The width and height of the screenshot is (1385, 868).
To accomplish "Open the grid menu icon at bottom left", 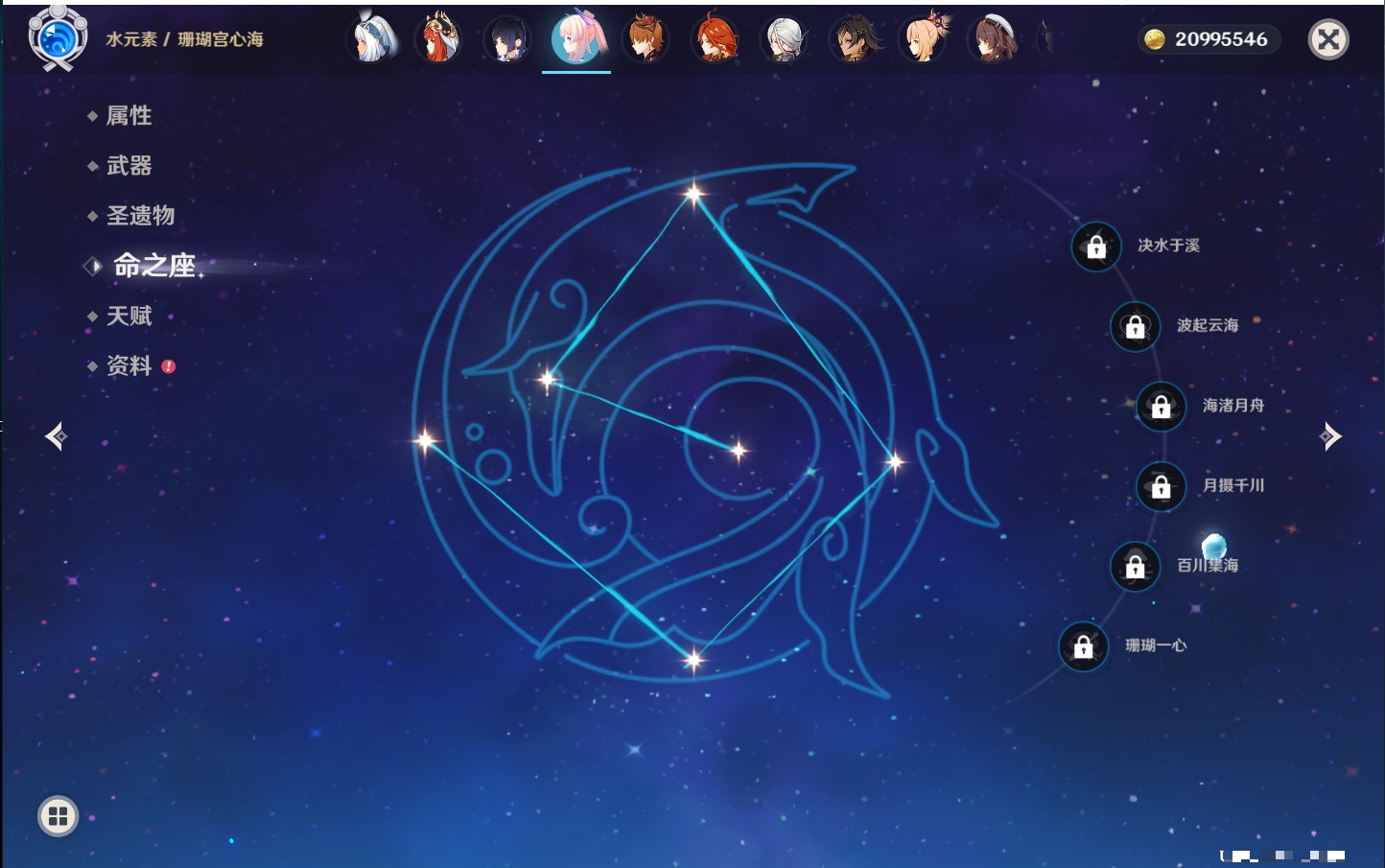I will 58,816.
